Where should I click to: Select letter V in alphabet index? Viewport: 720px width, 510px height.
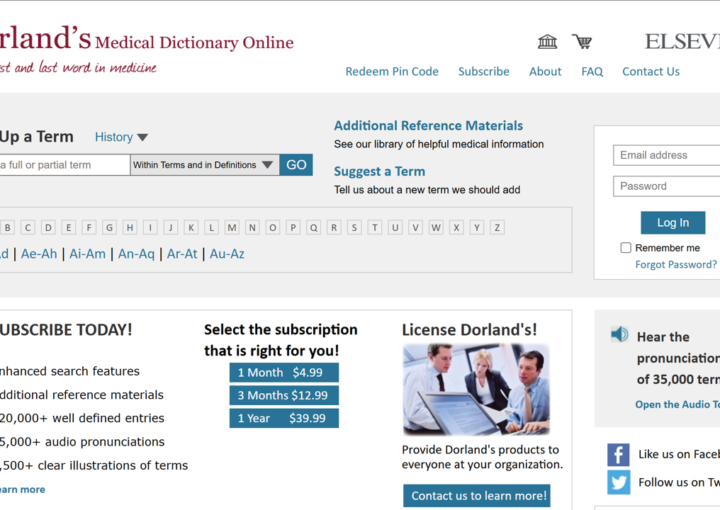tap(416, 227)
